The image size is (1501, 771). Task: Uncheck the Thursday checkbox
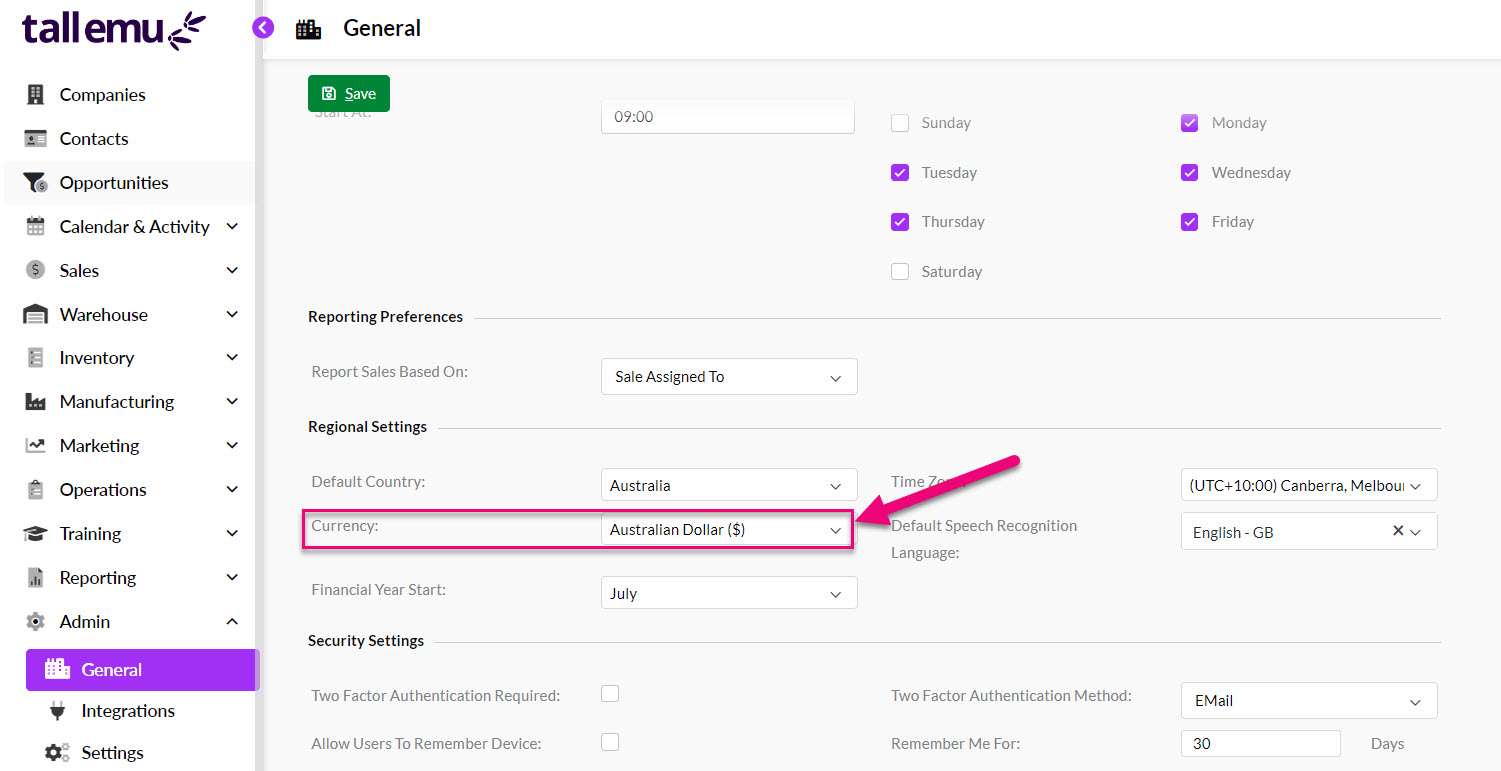click(900, 222)
